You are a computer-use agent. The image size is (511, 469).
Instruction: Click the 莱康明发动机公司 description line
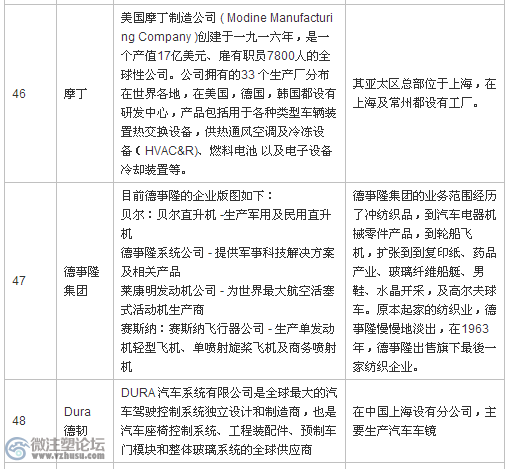(x=227, y=300)
